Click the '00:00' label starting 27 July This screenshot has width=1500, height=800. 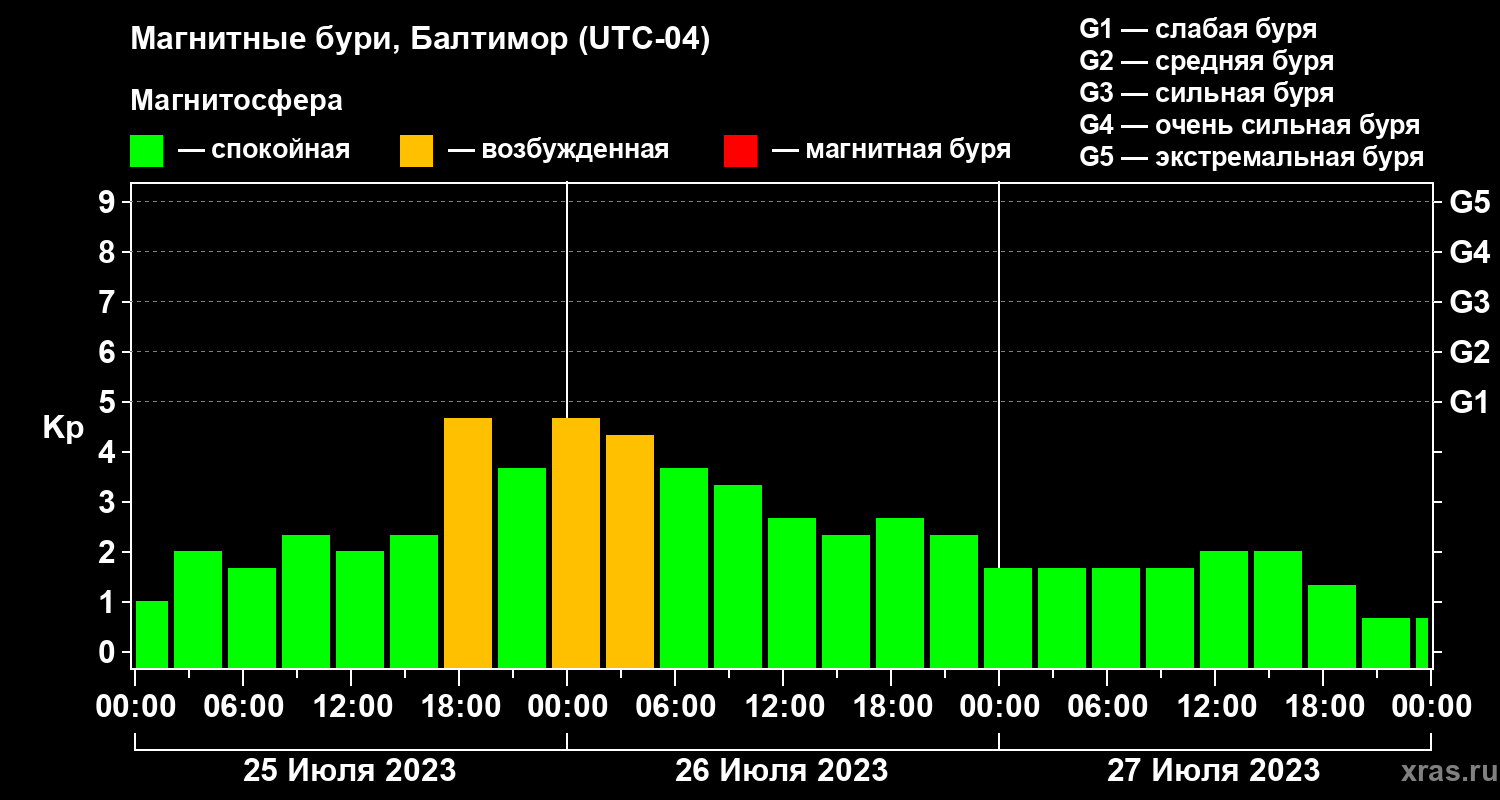coord(999,707)
